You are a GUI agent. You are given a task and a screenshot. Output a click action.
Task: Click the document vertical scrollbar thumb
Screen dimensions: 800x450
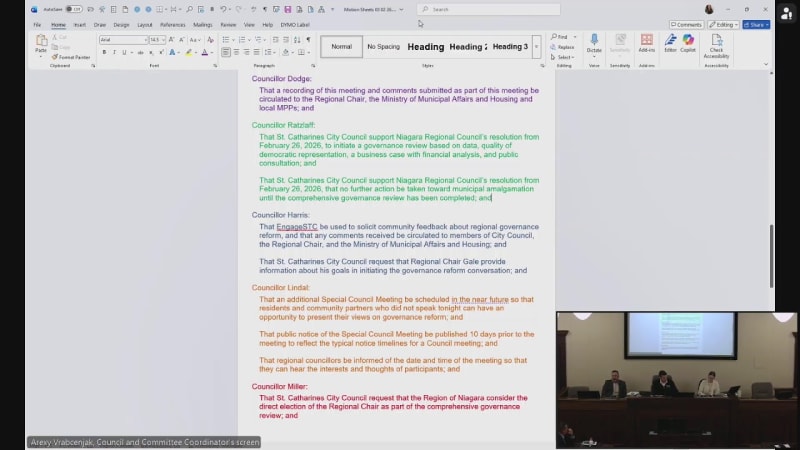click(x=771, y=256)
